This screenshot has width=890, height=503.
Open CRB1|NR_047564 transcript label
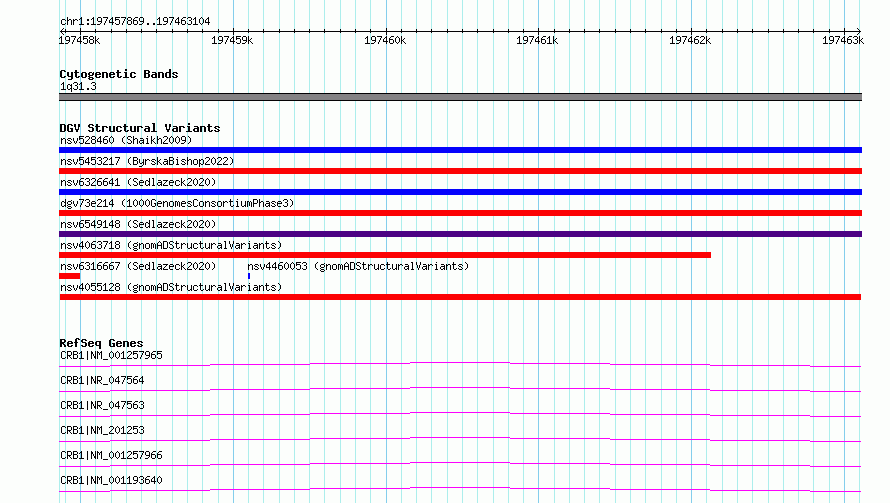click(102, 380)
